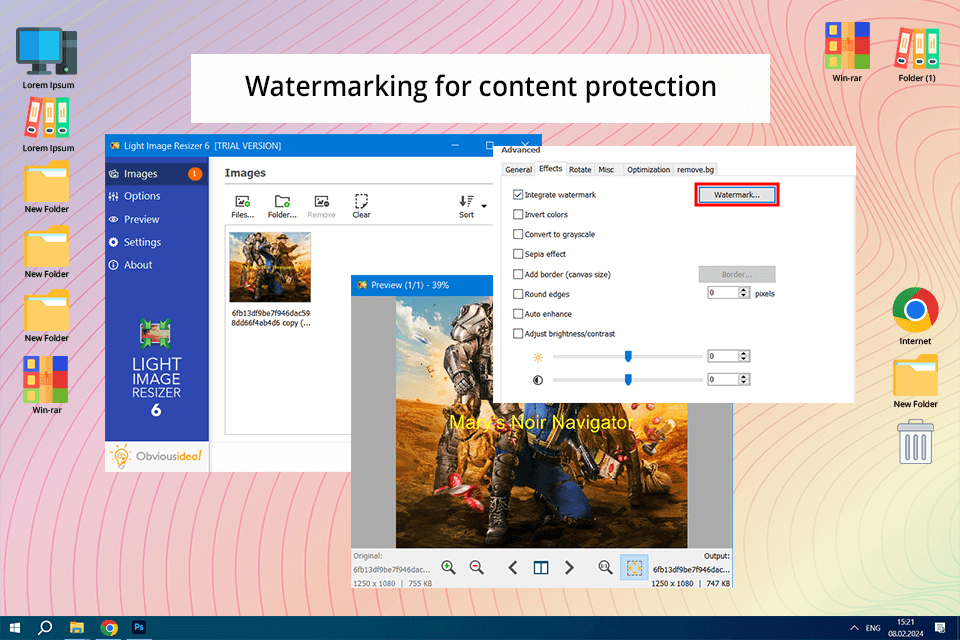
Task: Show hidden tray icons chevron
Action: pyautogui.click(x=853, y=628)
